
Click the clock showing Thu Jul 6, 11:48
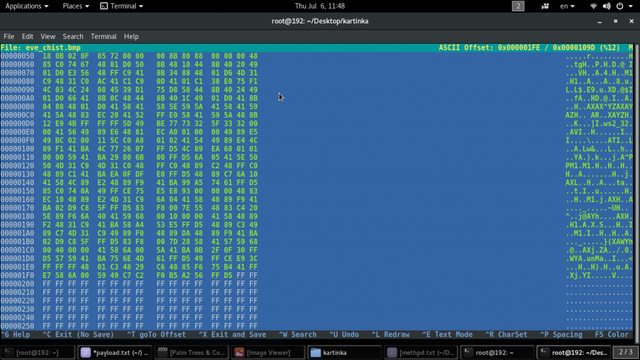[x=320, y=6]
